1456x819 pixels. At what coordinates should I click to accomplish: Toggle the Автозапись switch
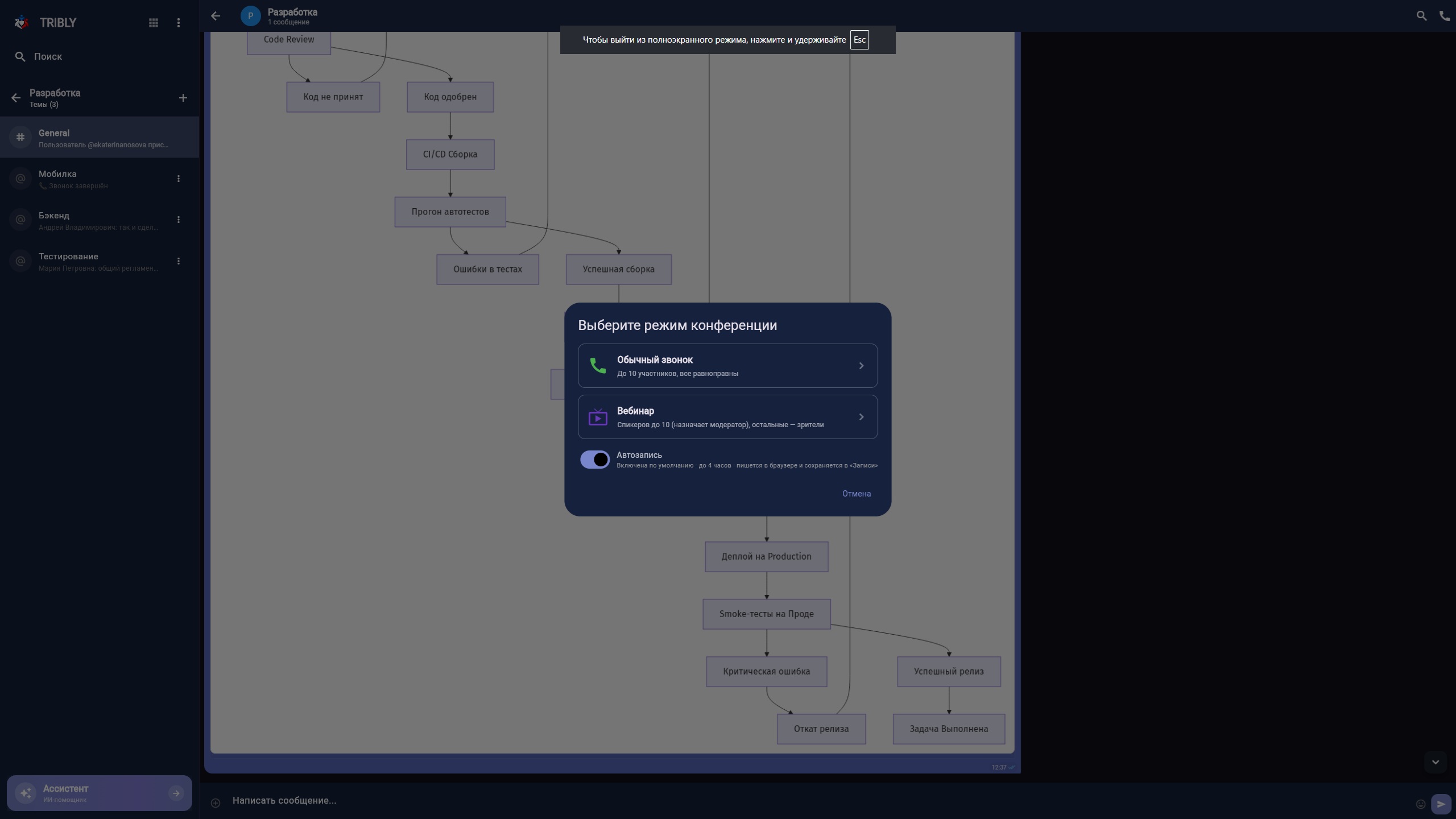[595, 460]
